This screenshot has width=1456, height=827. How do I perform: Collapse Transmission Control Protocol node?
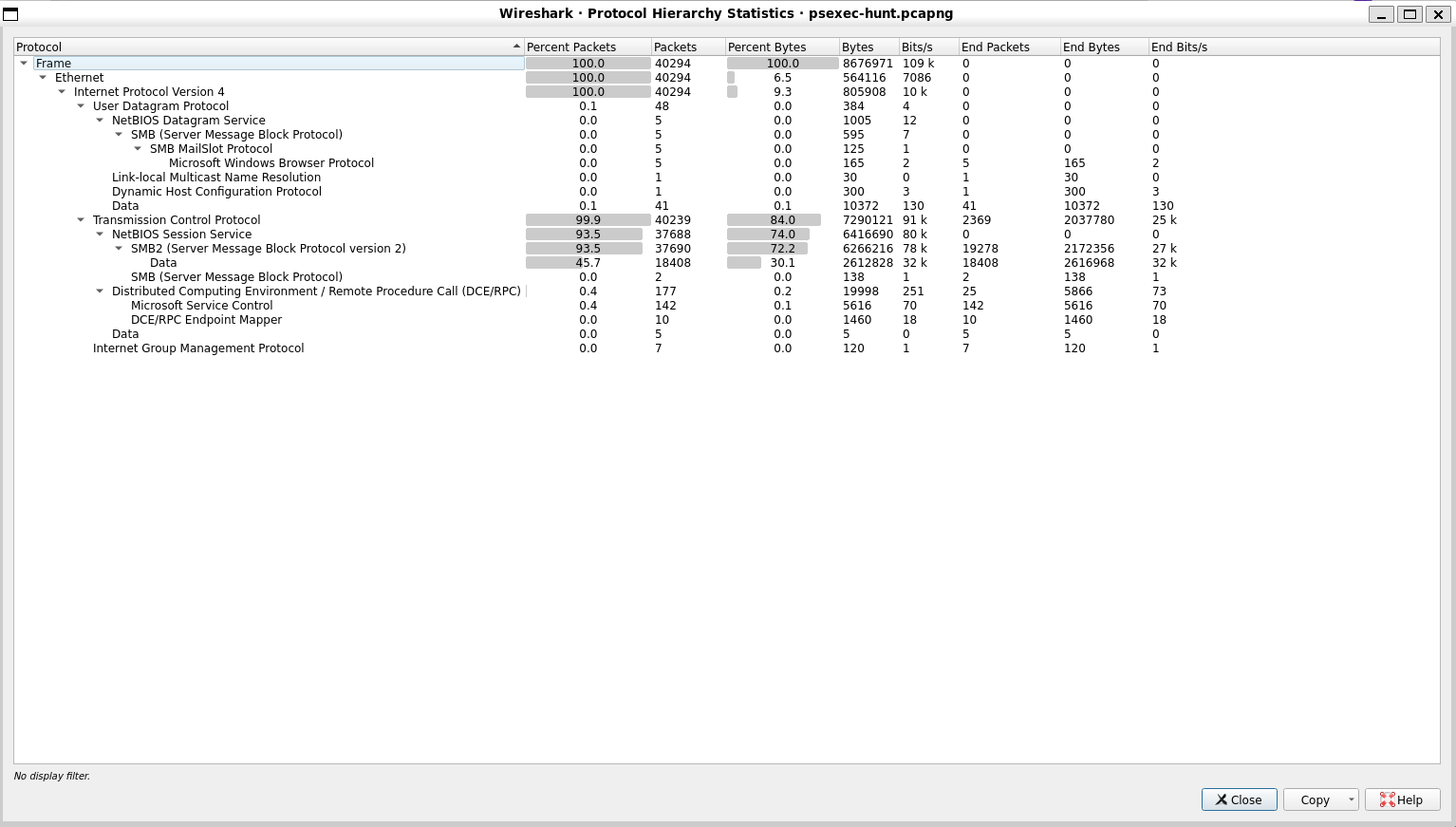tap(81, 220)
